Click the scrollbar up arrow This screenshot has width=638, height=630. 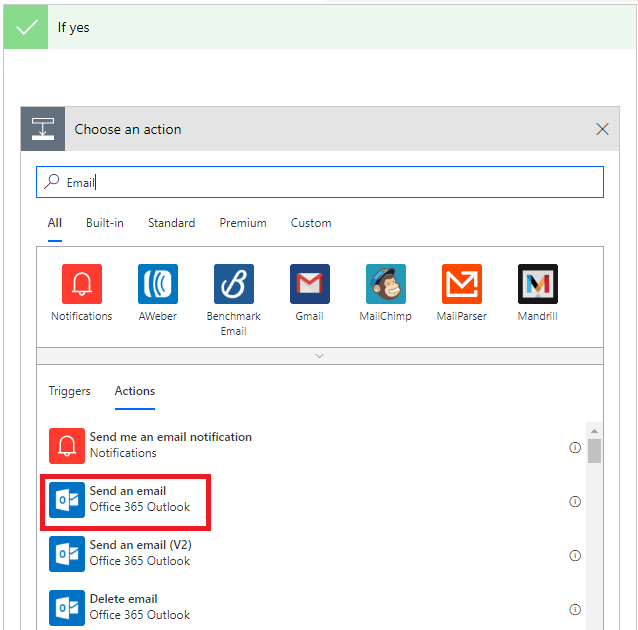point(594,431)
